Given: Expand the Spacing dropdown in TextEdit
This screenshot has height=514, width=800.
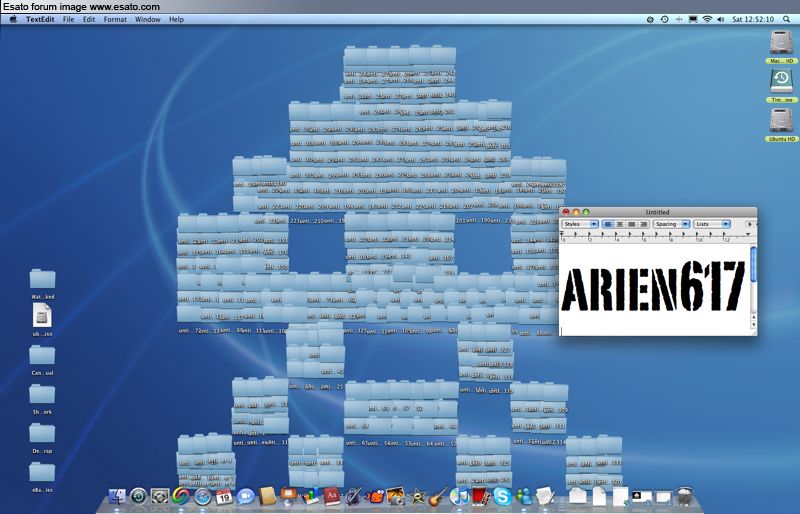Looking at the screenshot, I should 671,224.
